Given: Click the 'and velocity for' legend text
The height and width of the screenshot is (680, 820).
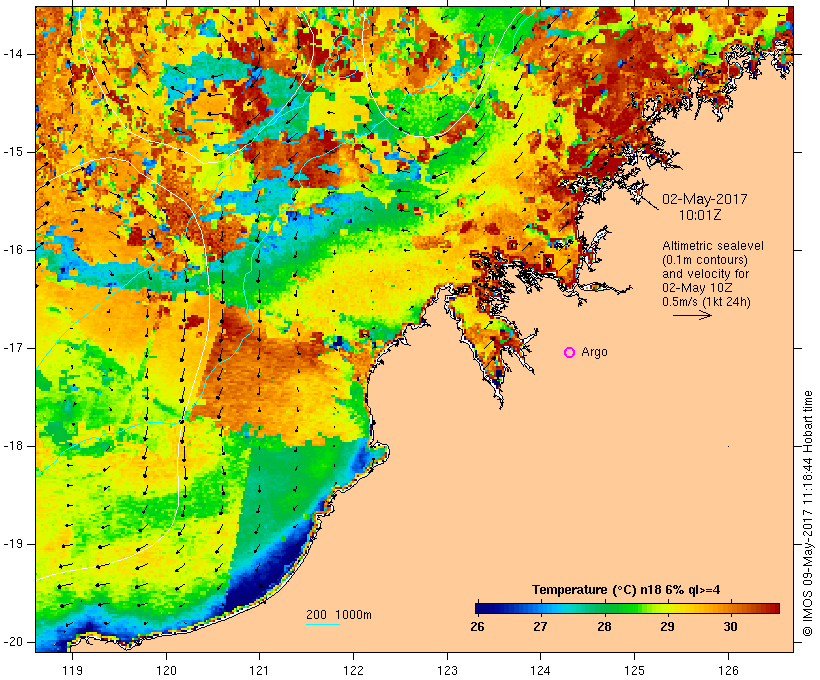Looking at the screenshot, I should click(x=705, y=274).
